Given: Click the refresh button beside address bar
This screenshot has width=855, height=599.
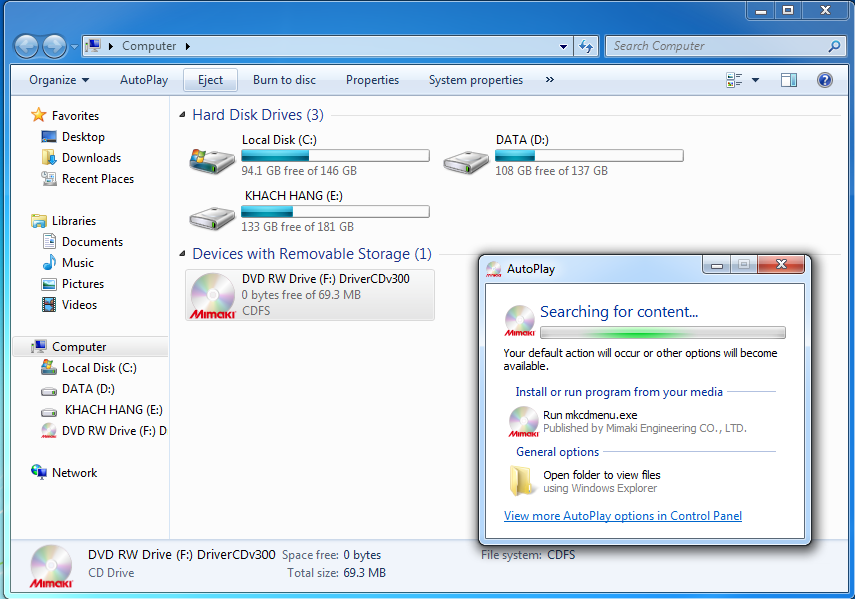Looking at the screenshot, I should (587, 46).
